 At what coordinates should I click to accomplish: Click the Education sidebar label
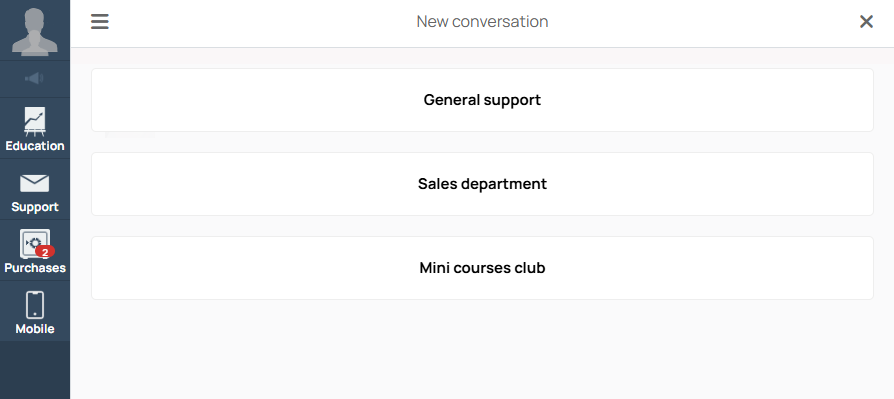click(x=35, y=146)
